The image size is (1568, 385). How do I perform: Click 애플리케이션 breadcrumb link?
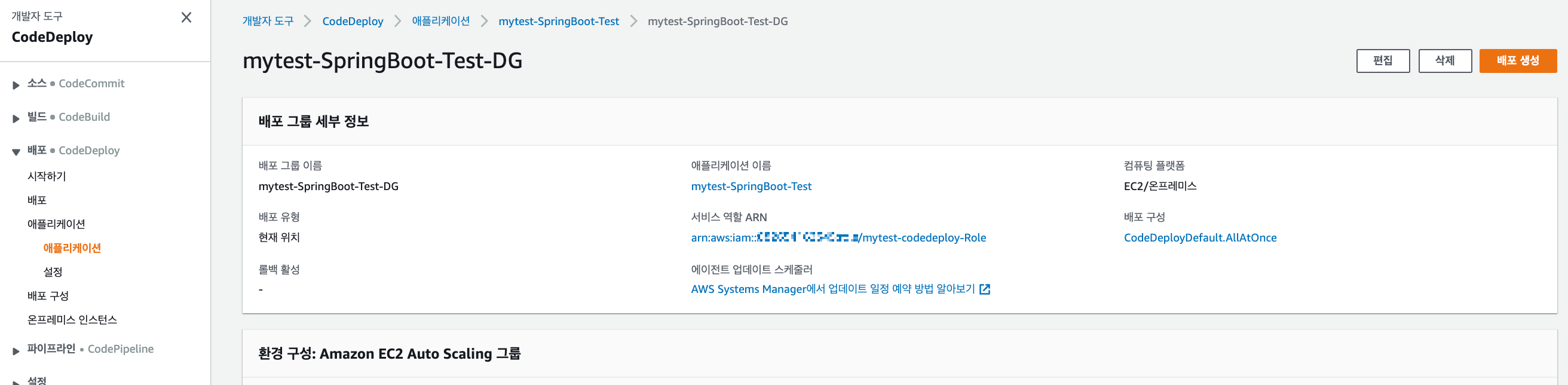point(440,22)
